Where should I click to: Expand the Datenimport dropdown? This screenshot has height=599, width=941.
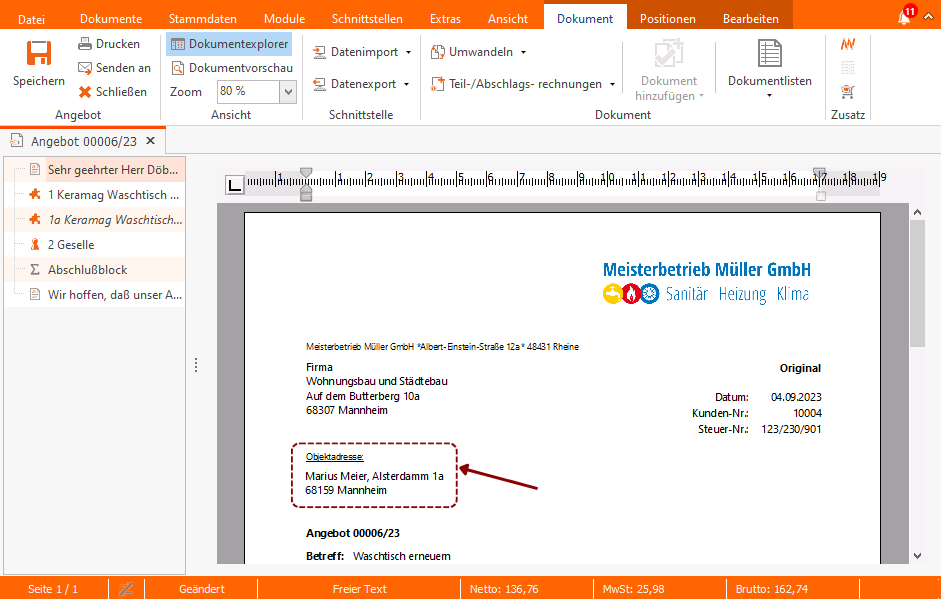407,52
